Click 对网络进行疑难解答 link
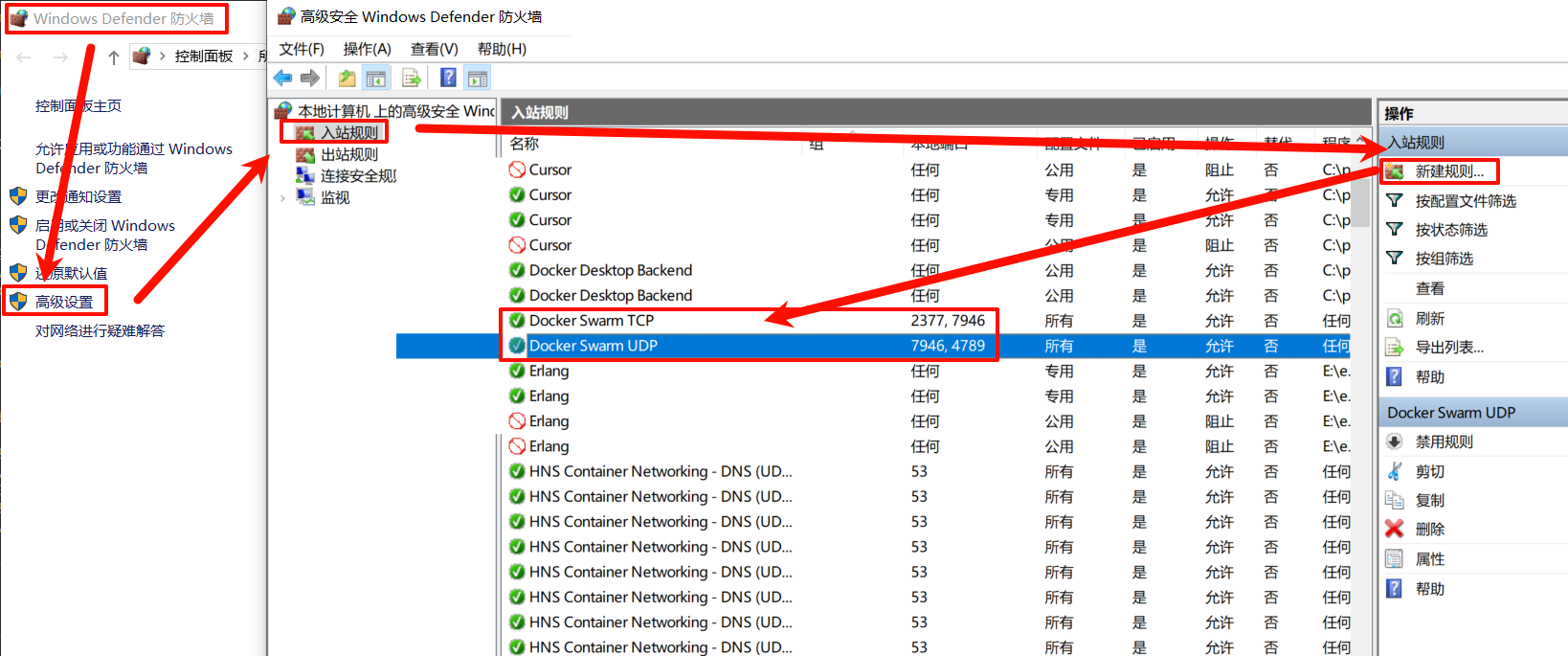The height and width of the screenshot is (656, 1568). coord(100,330)
